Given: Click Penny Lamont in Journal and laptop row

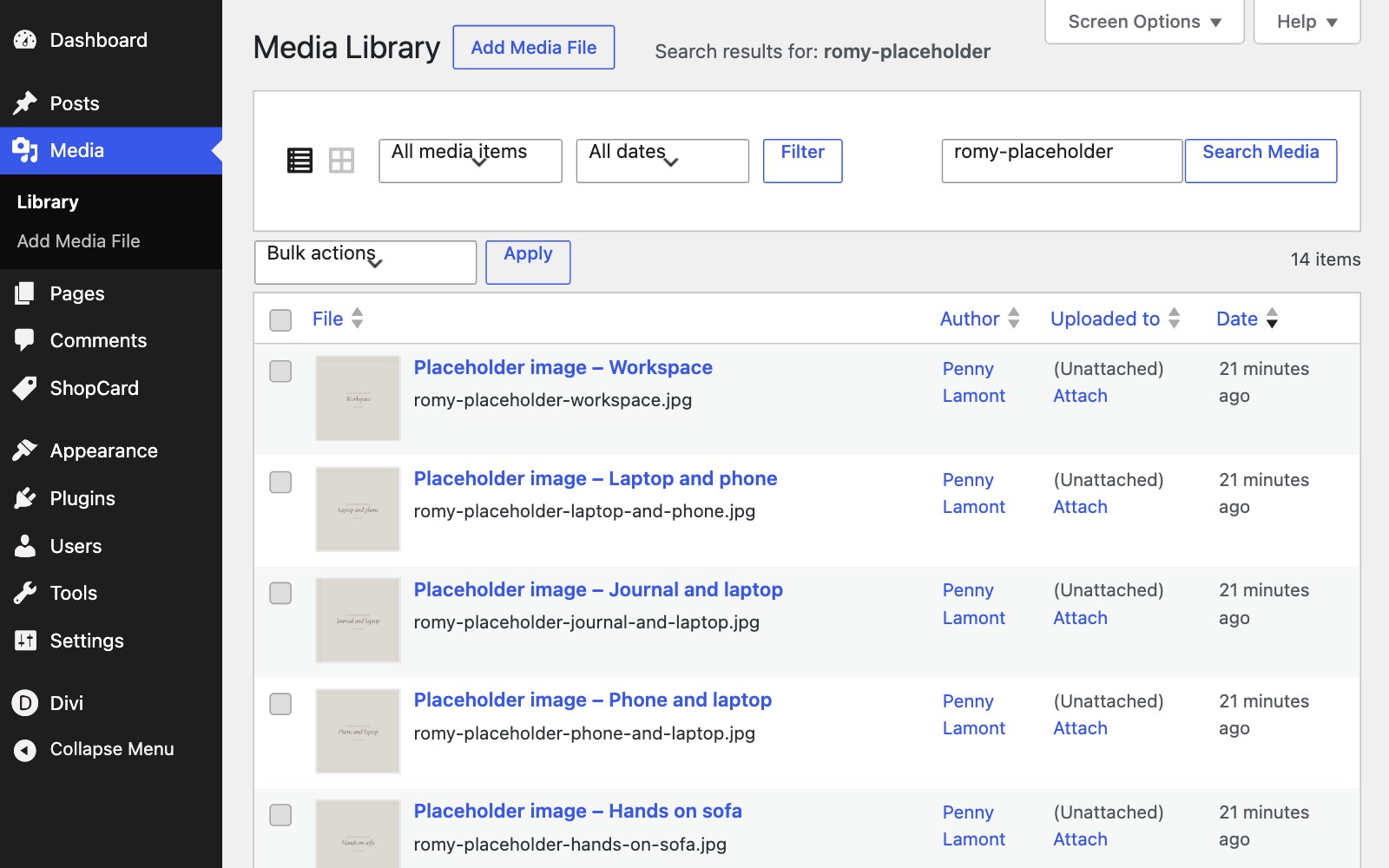Looking at the screenshot, I should point(974,604).
